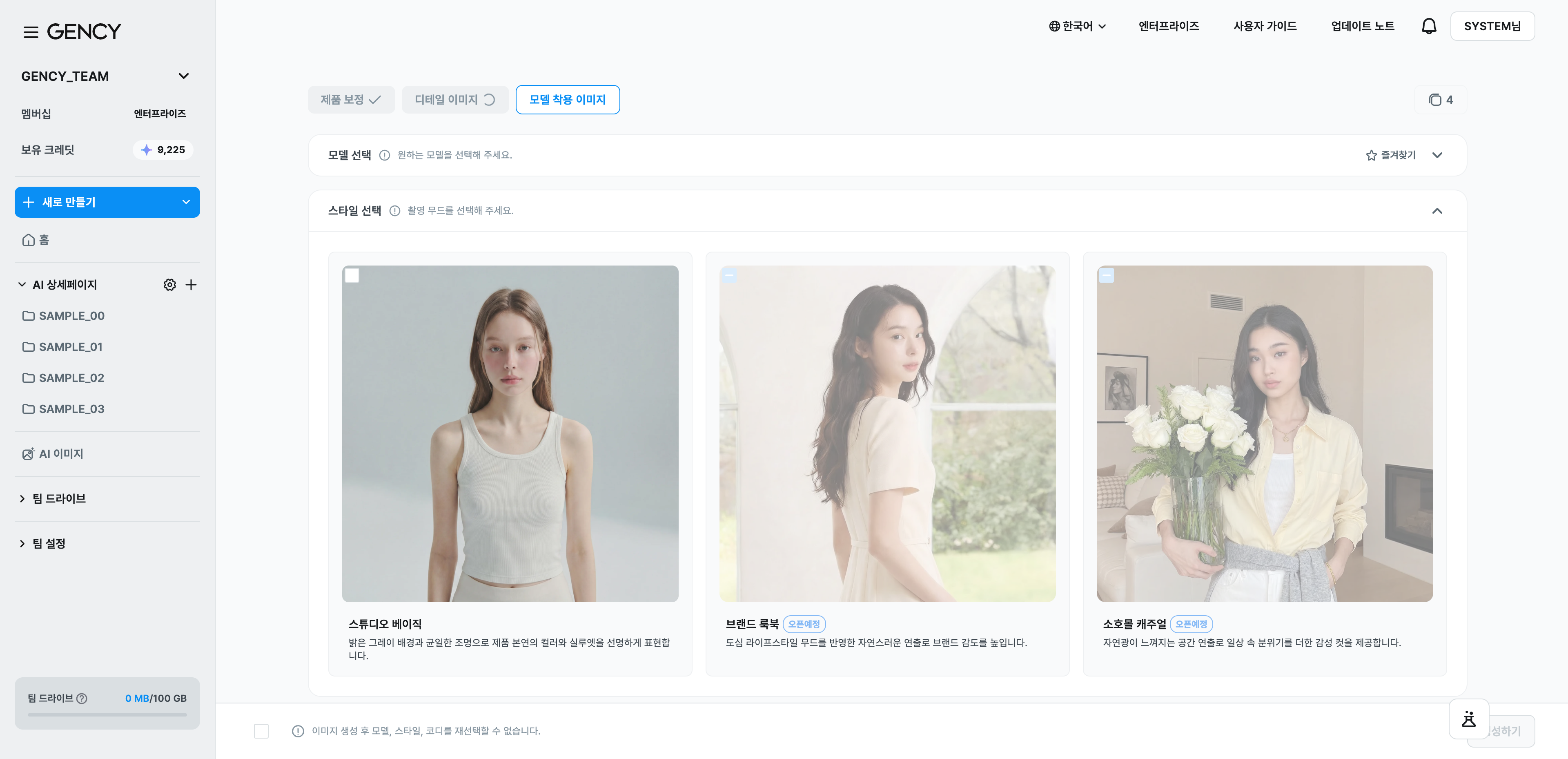Click the info icon beside 모델 선택
1568x759 pixels.
384,155
